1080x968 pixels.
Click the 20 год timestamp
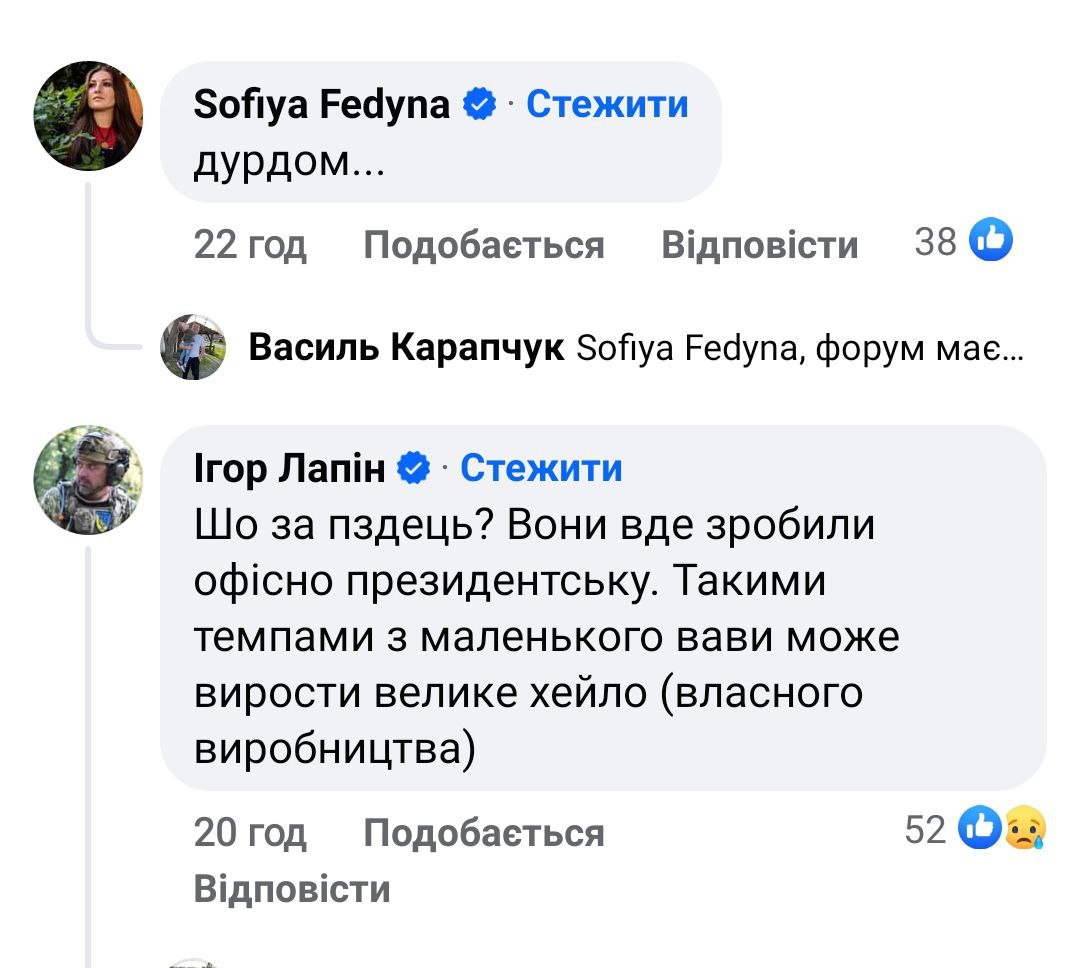tap(250, 832)
